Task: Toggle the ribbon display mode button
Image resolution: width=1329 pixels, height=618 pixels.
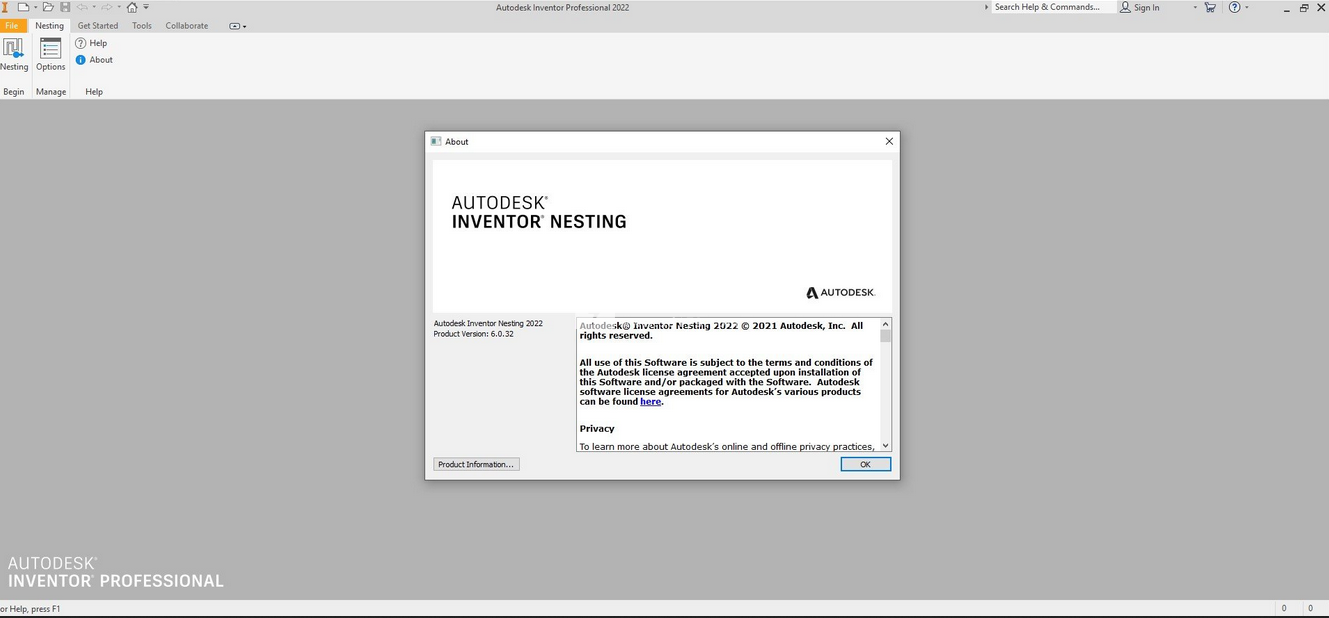Action: tap(235, 26)
